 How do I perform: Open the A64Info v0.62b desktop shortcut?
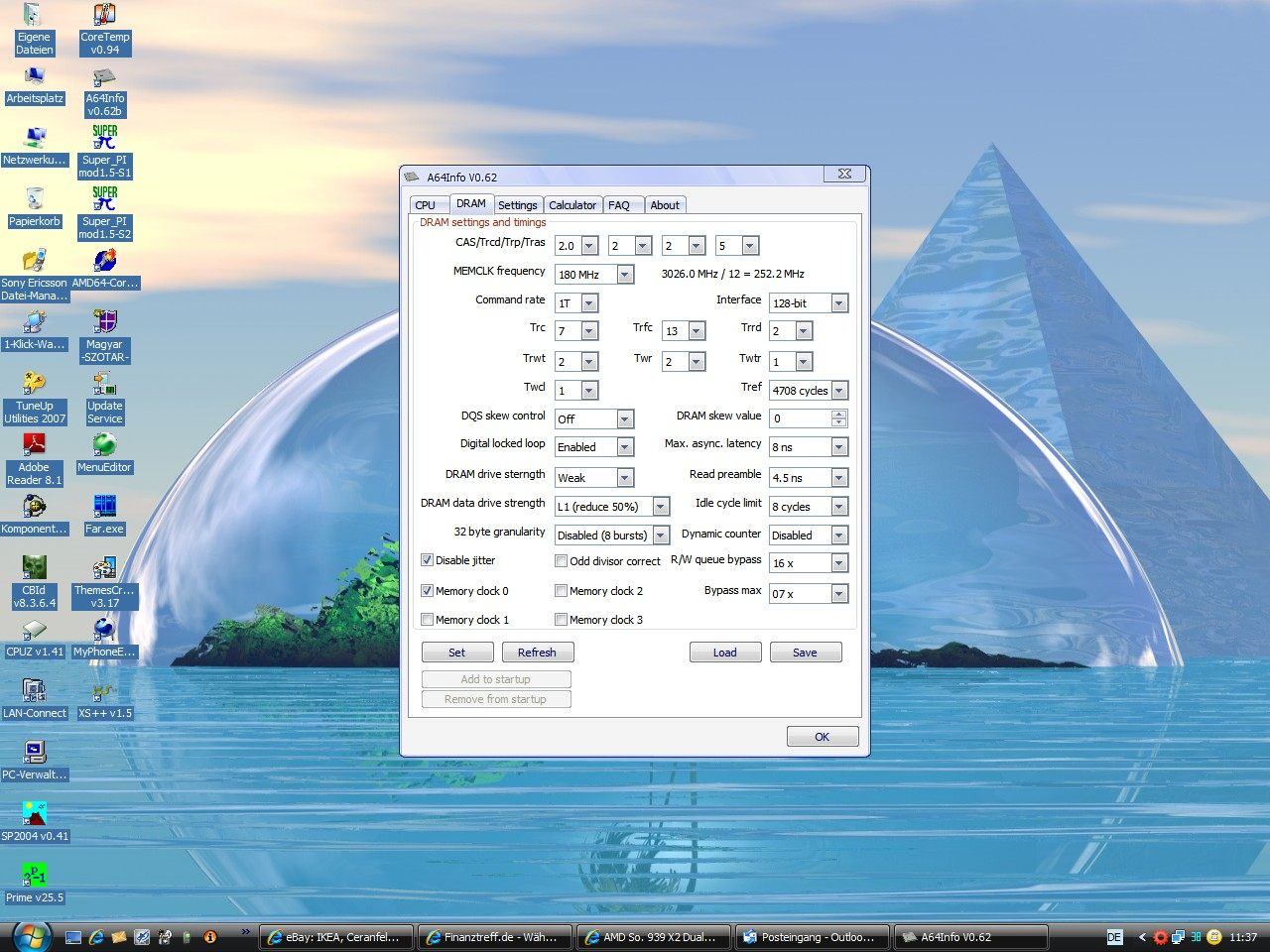coord(105,92)
